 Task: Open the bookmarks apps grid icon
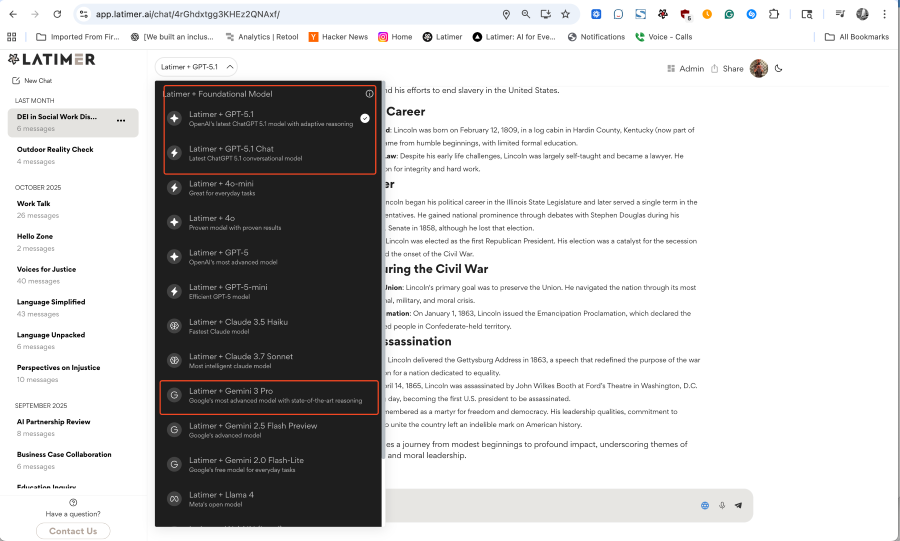[11, 37]
